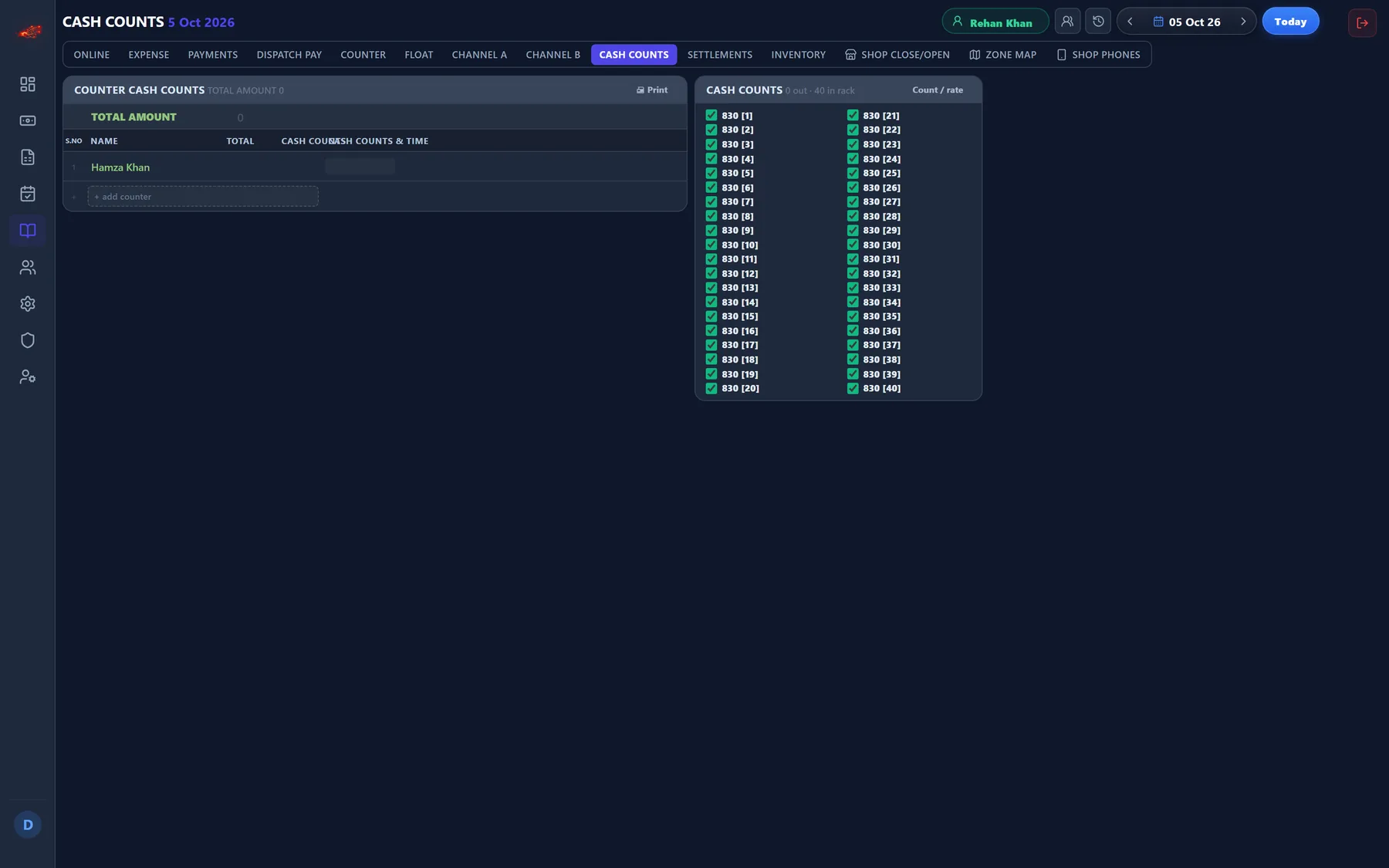
Task: Click the red app logo
Action: (x=29, y=32)
